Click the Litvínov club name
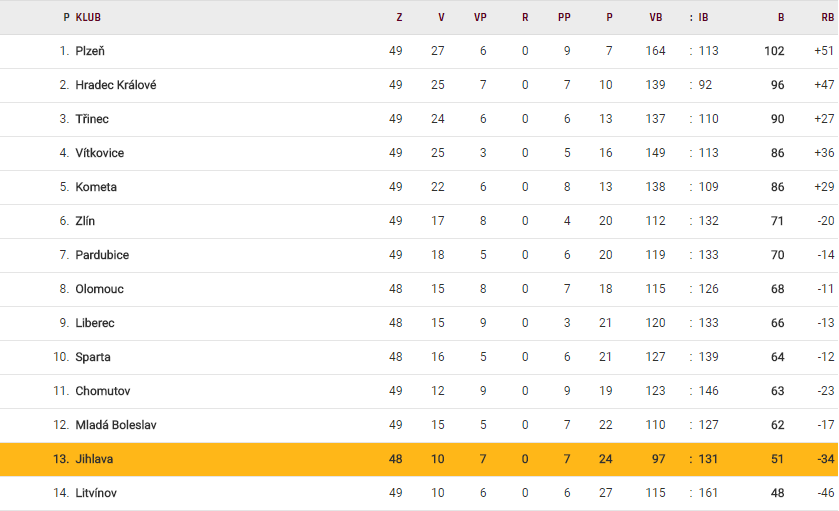Viewport: 839px width, 511px height. [x=98, y=493]
